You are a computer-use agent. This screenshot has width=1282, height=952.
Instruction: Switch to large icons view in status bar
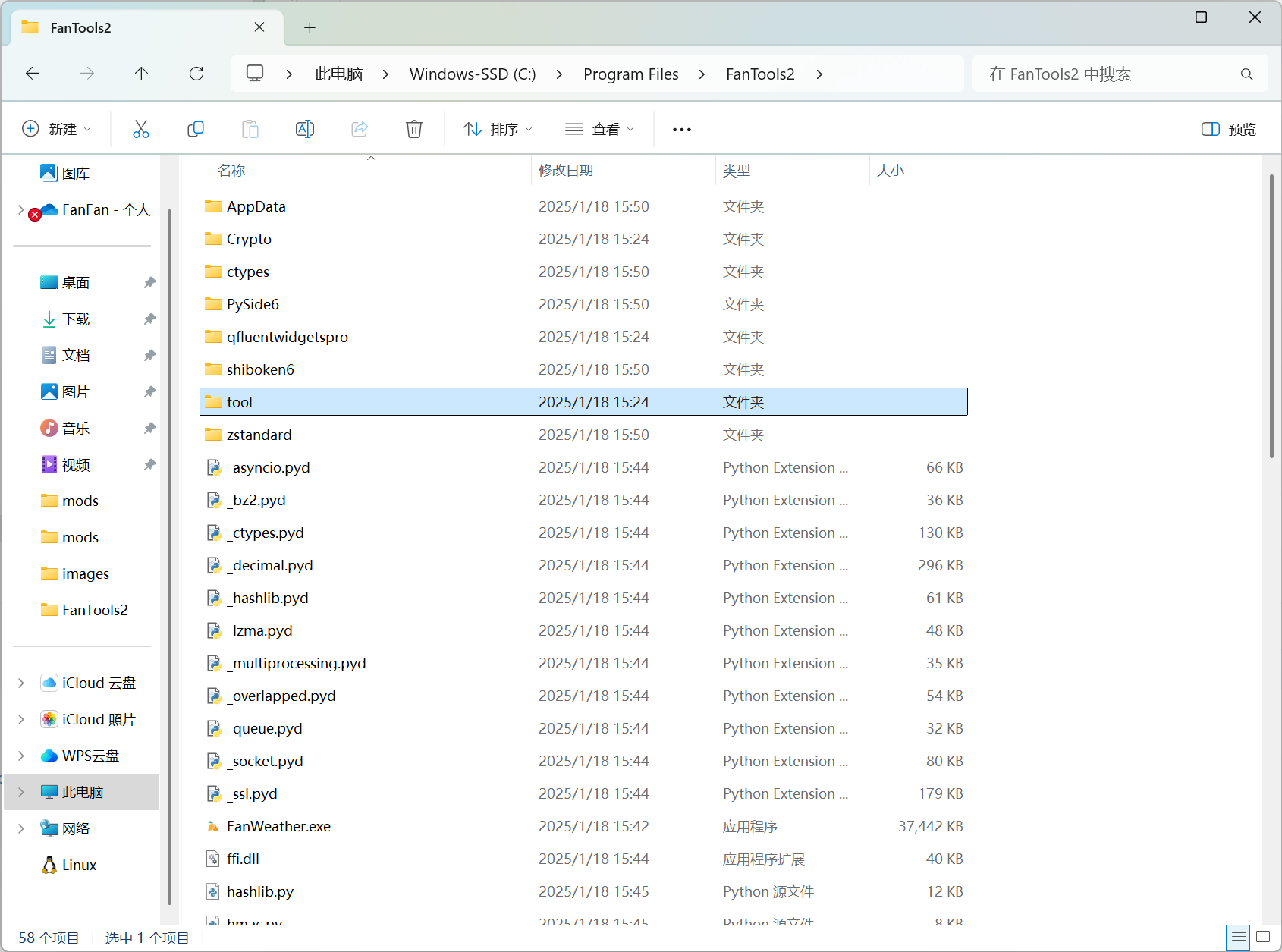(1263, 938)
